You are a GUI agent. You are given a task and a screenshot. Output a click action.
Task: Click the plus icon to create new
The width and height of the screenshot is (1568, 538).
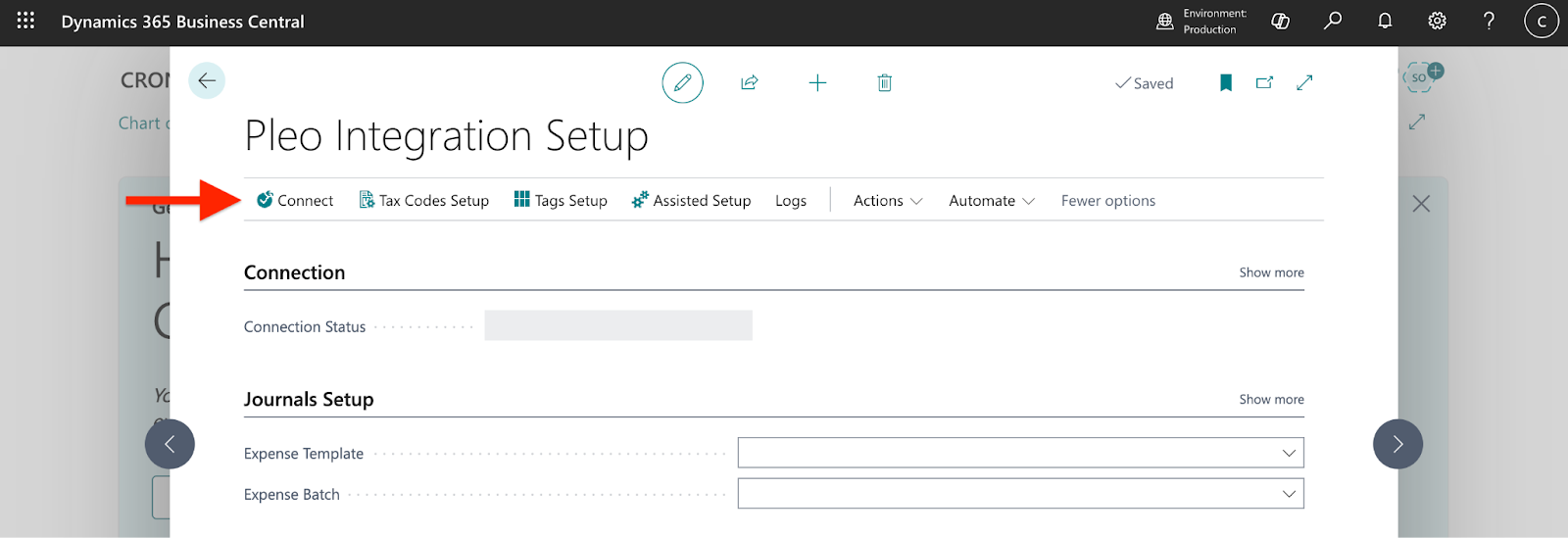[x=817, y=83]
